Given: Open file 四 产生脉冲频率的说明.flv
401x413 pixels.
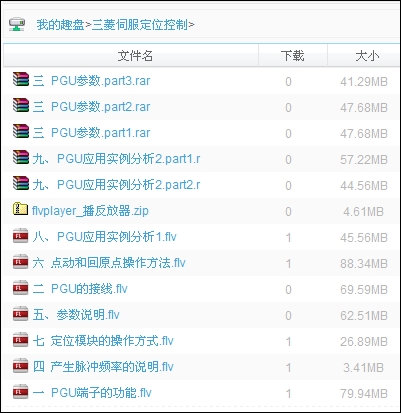Looking at the screenshot, I should (103, 367).
